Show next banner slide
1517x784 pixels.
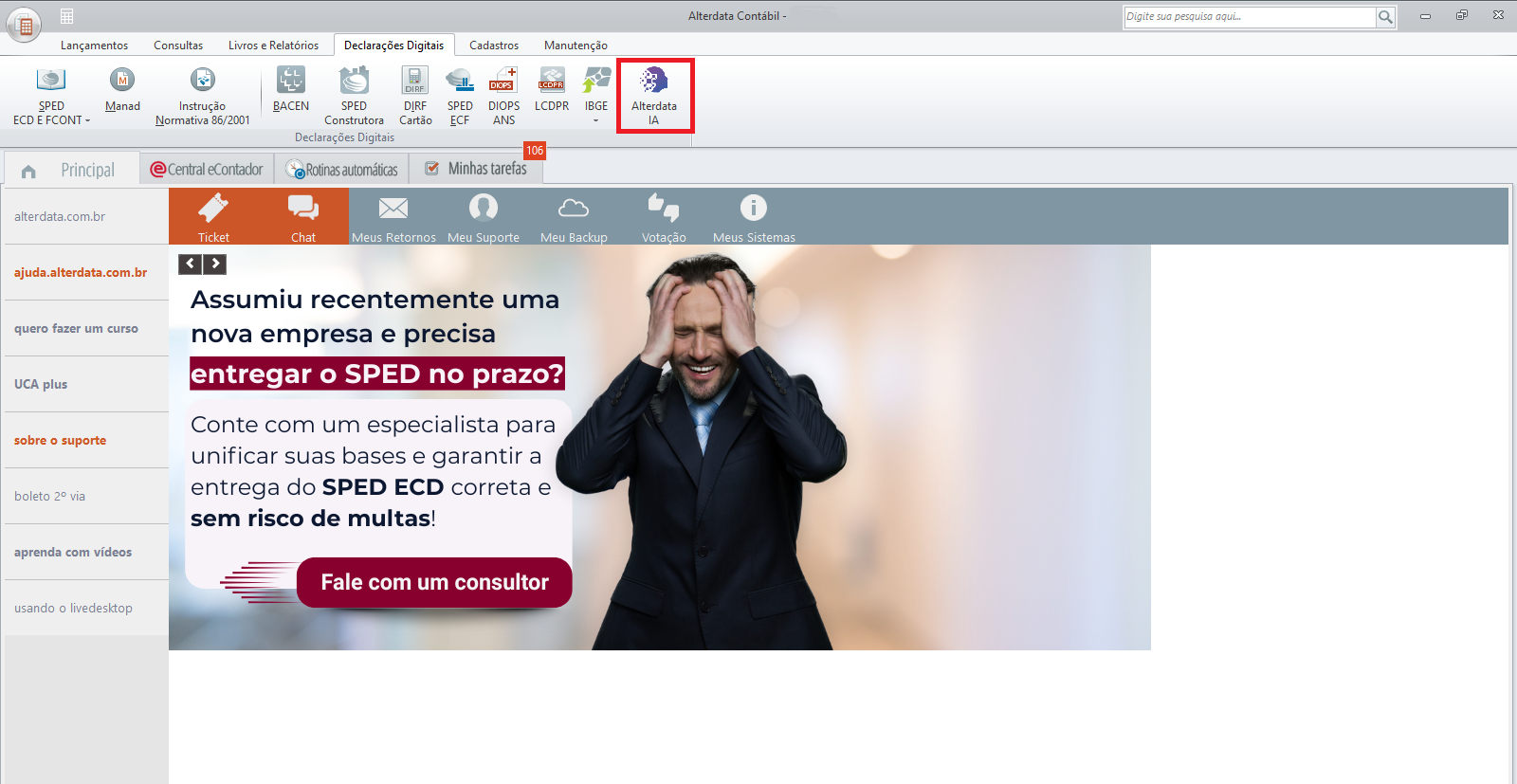[215, 264]
